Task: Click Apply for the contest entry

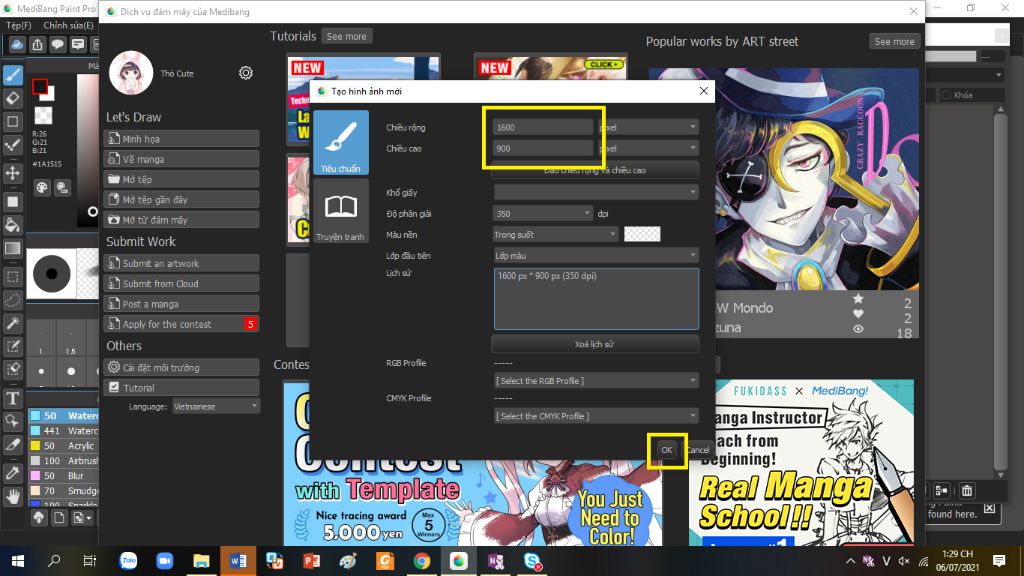Action: point(182,324)
